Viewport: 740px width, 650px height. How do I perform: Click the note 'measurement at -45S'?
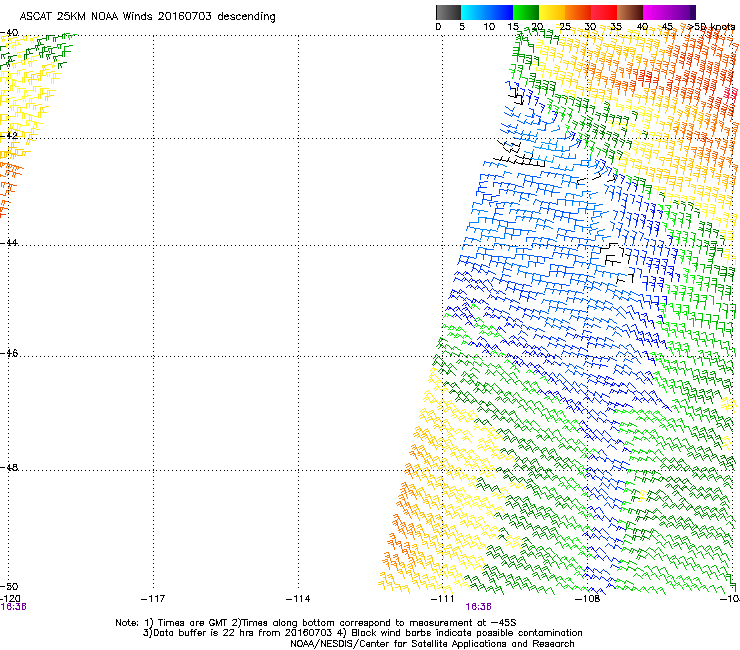point(462,623)
